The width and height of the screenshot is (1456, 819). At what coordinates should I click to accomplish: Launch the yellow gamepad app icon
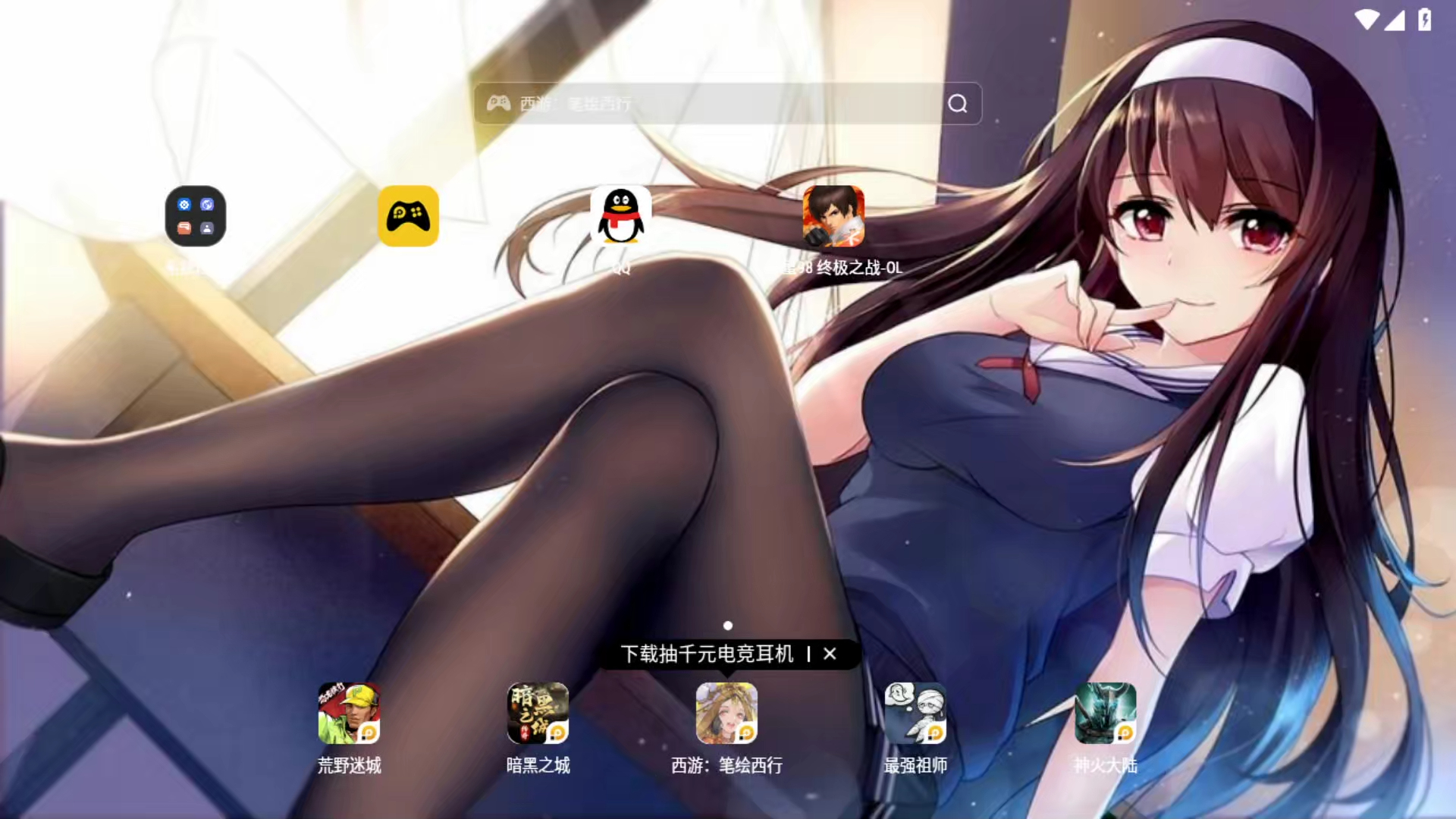click(x=409, y=216)
